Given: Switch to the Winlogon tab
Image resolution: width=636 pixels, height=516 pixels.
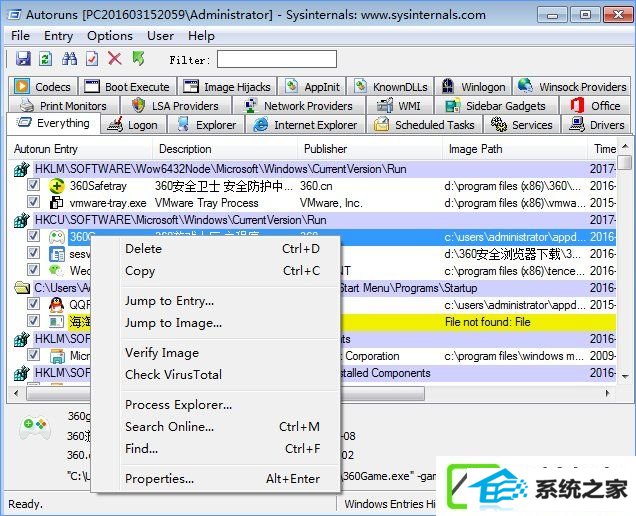Looking at the screenshot, I should click(x=473, y=86).
